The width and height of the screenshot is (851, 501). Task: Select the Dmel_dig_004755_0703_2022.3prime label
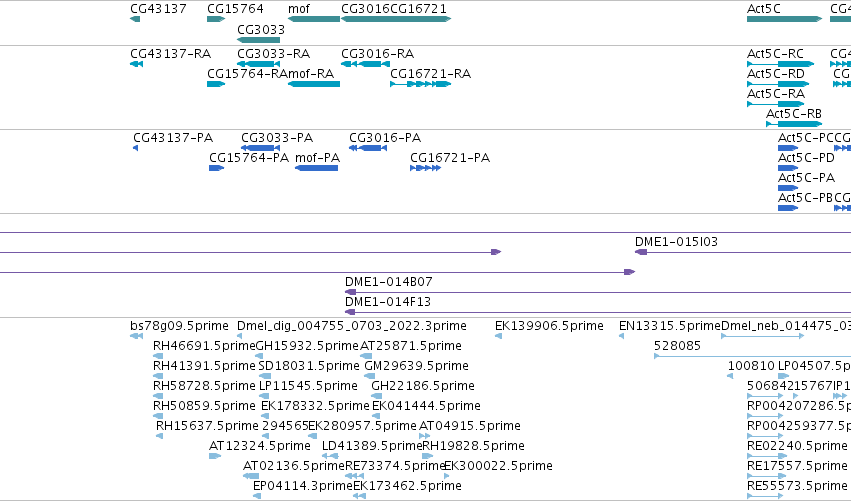point(352,326)
